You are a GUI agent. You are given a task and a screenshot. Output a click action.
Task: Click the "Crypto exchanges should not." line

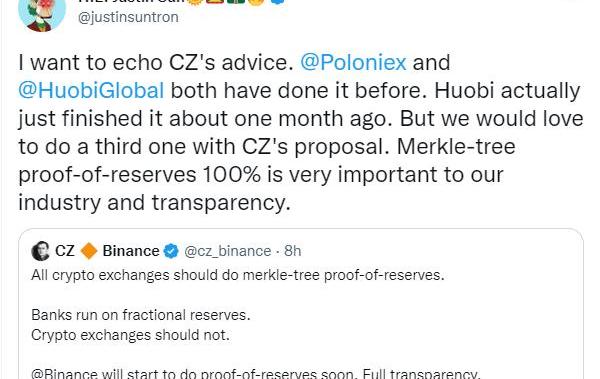pos(130,335)
